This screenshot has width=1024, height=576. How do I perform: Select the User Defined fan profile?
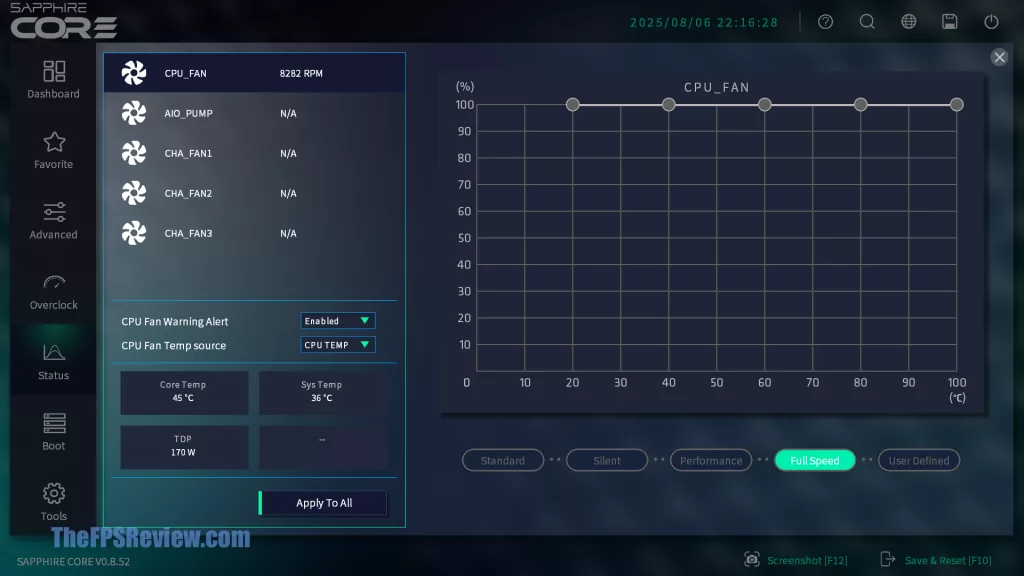click(x=919, y=460)
